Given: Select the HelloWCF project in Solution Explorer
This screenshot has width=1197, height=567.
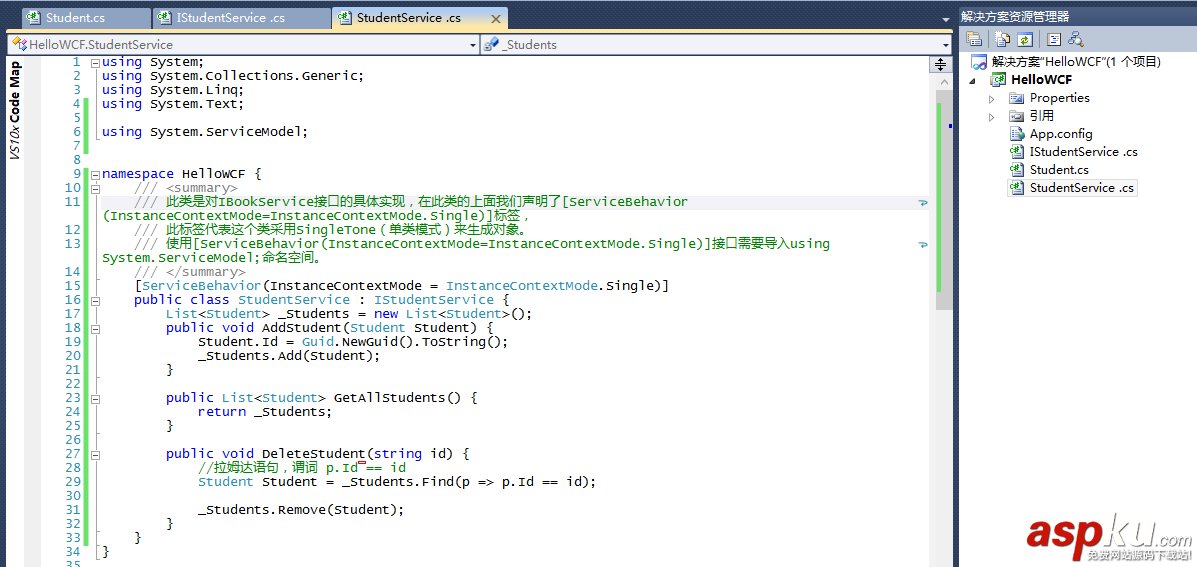Looking at the screenshot, I should coord(1041,79).
